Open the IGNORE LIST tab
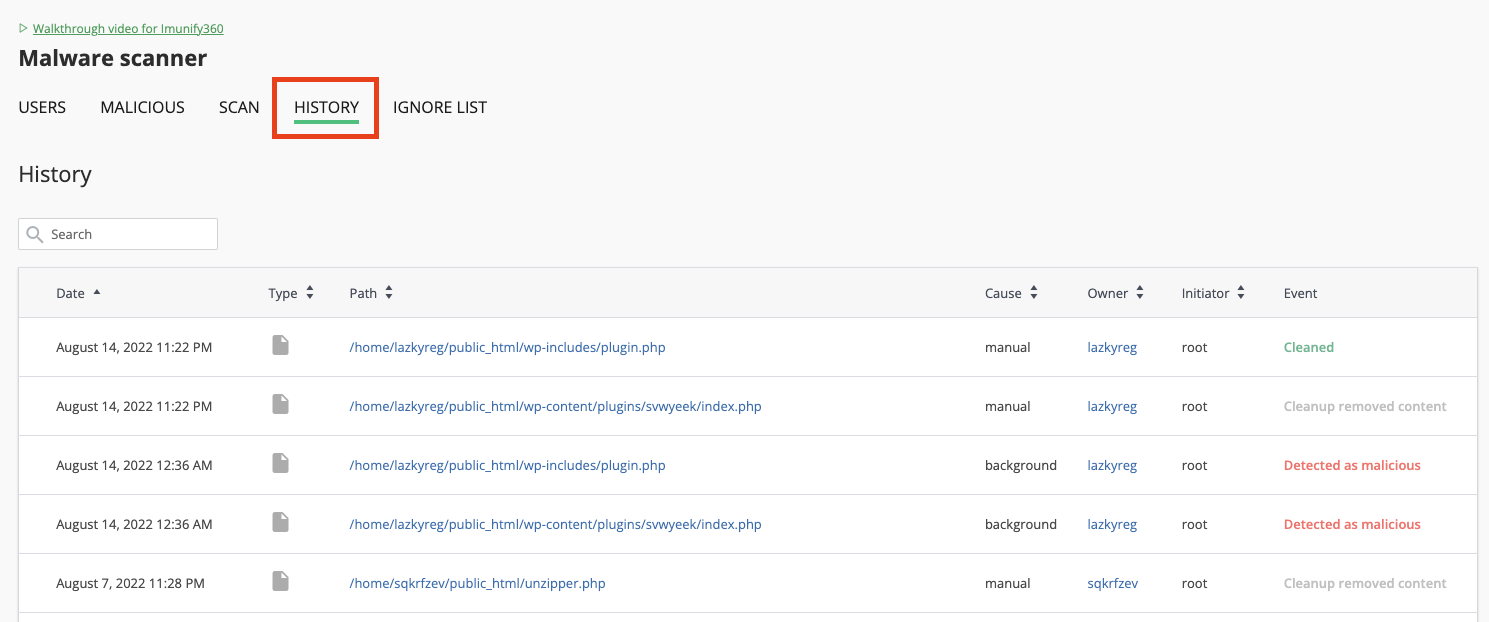 click(440, 107)
